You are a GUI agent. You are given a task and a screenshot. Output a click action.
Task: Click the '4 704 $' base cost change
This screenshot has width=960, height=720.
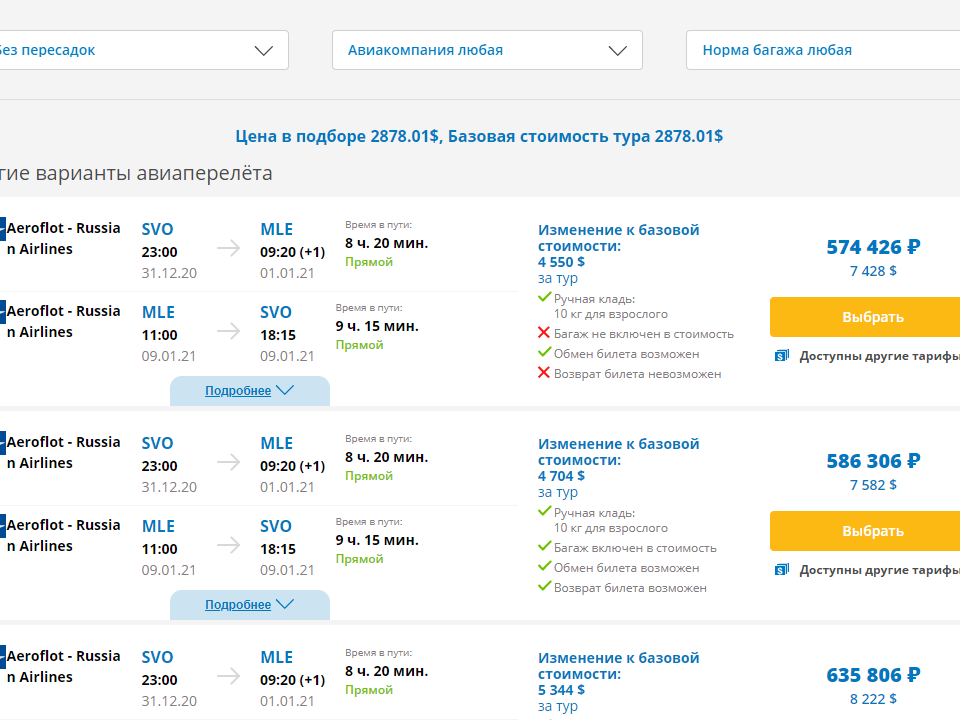pyautogui.click(x=561, y=476)
